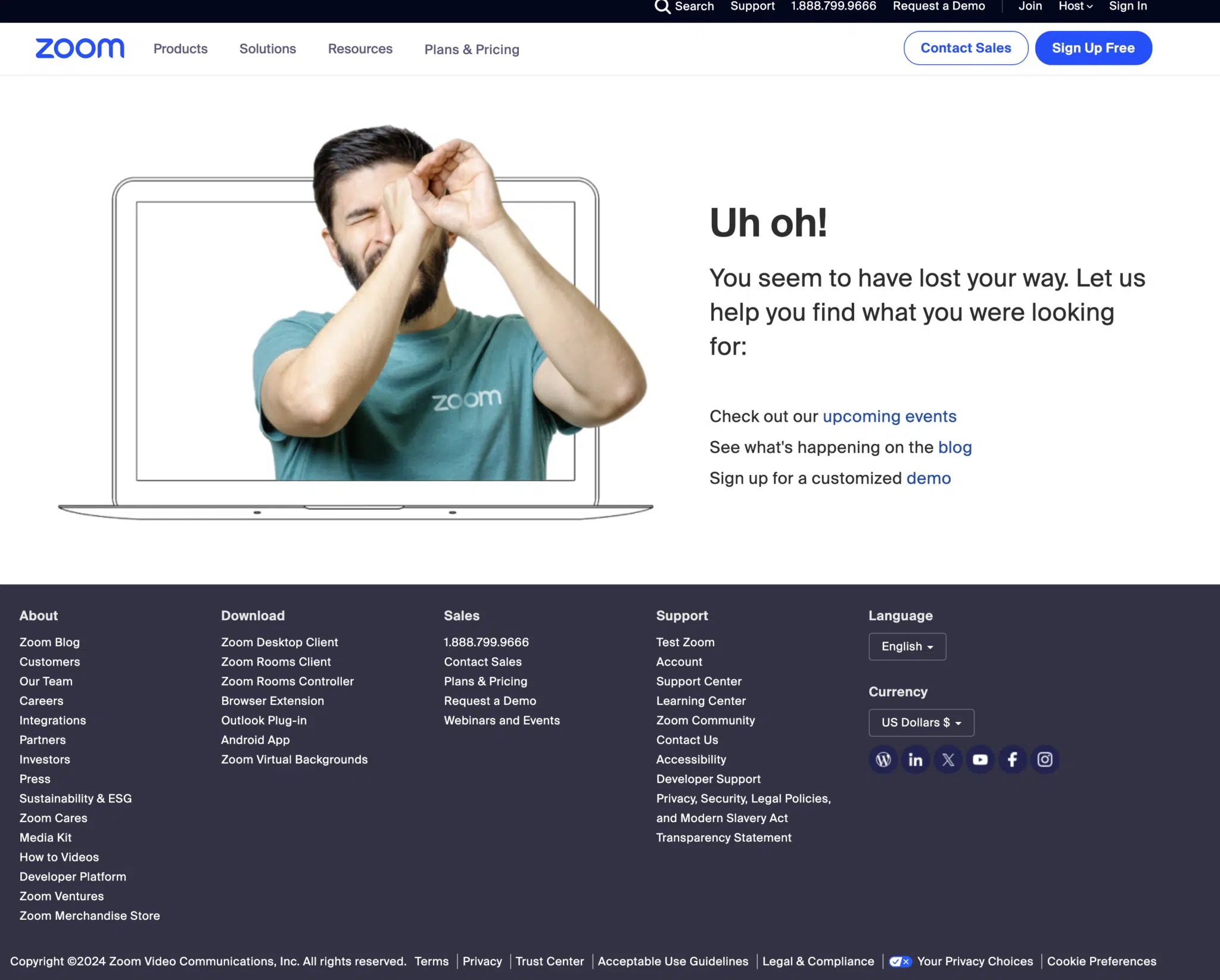Click Join in the top bar

click(1030, 7)
